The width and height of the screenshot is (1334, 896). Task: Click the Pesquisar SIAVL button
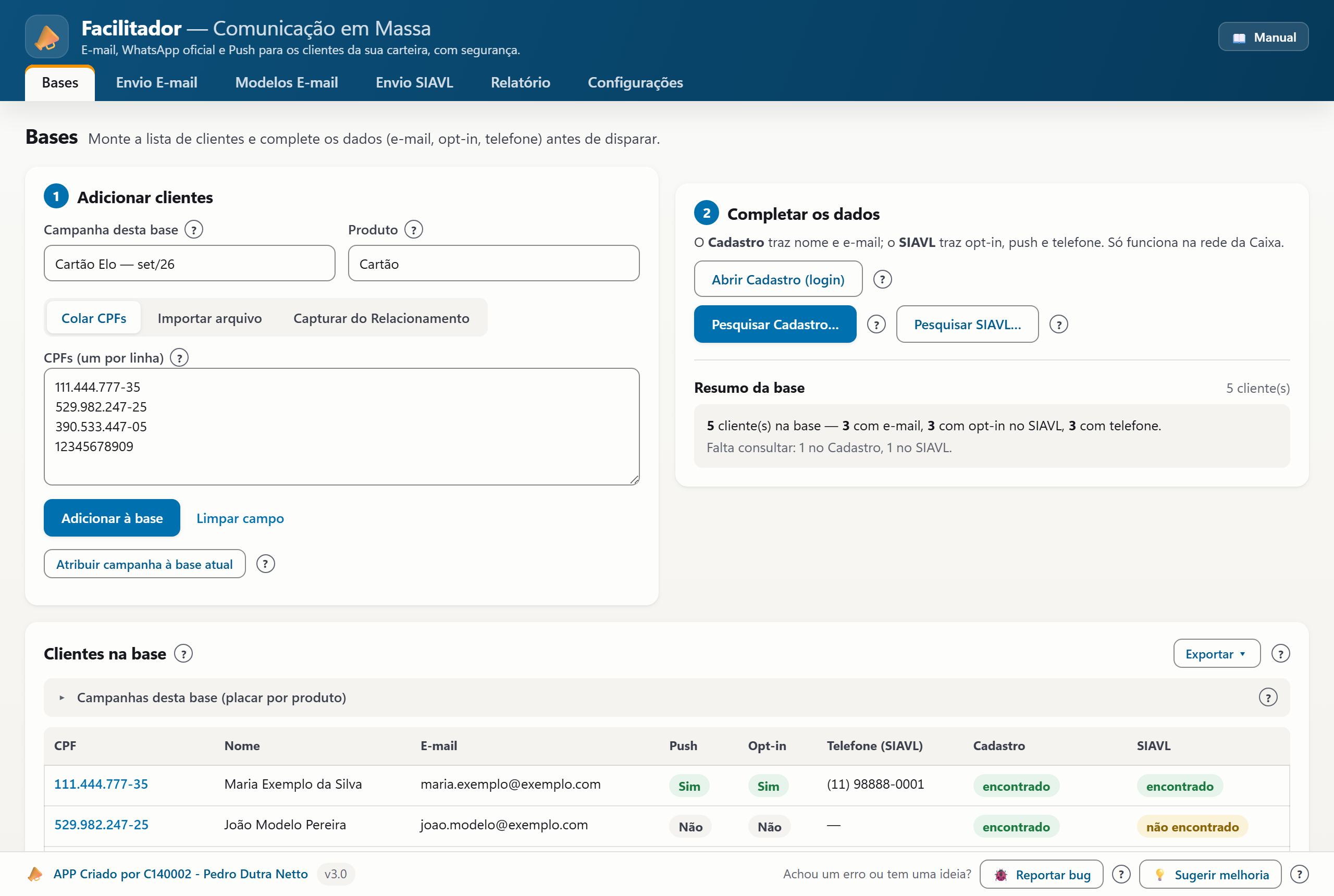pos(967,325)
